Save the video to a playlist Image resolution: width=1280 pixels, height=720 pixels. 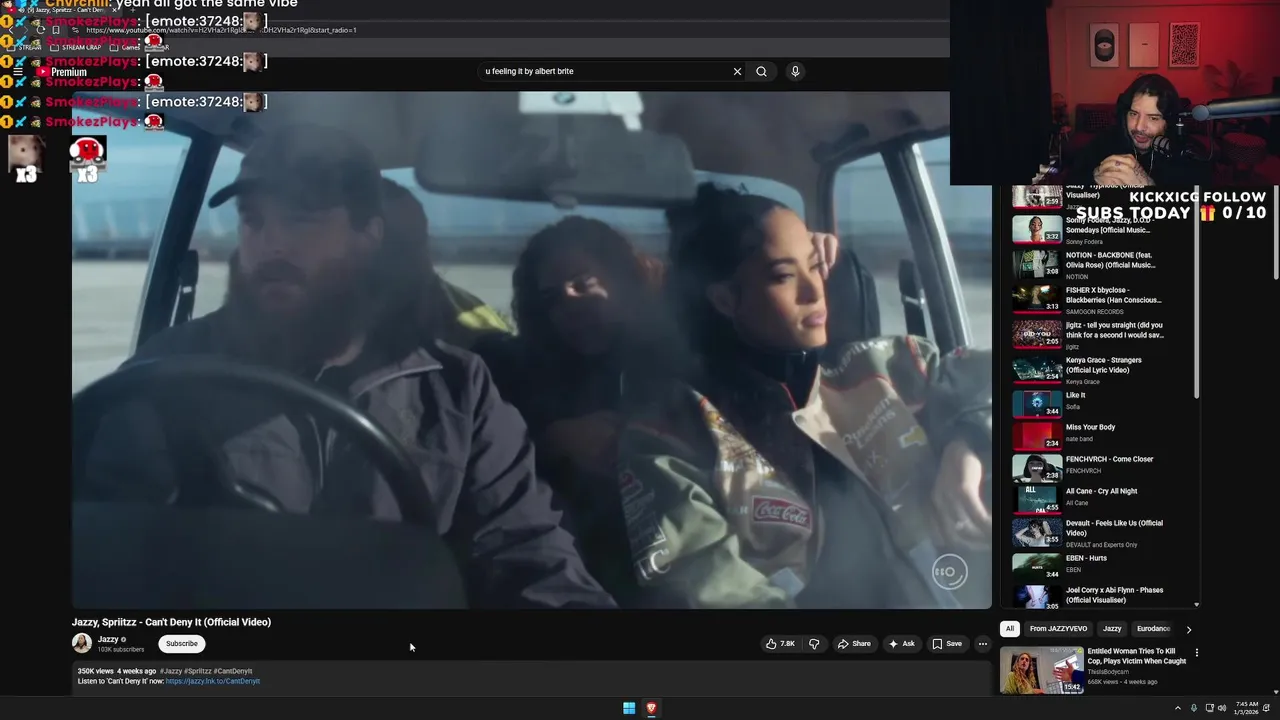point(947,644)
